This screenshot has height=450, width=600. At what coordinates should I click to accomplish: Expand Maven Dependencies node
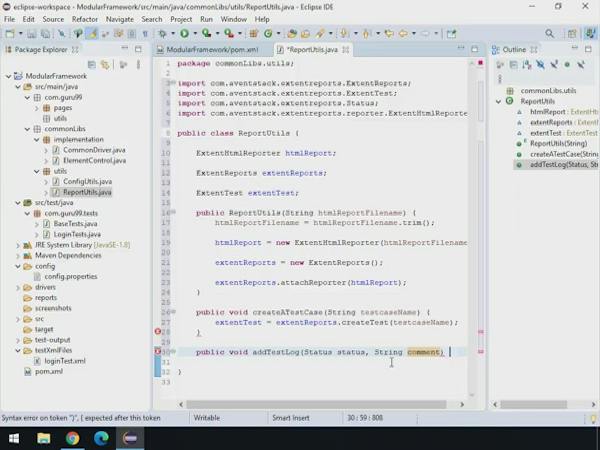point(18,256)
